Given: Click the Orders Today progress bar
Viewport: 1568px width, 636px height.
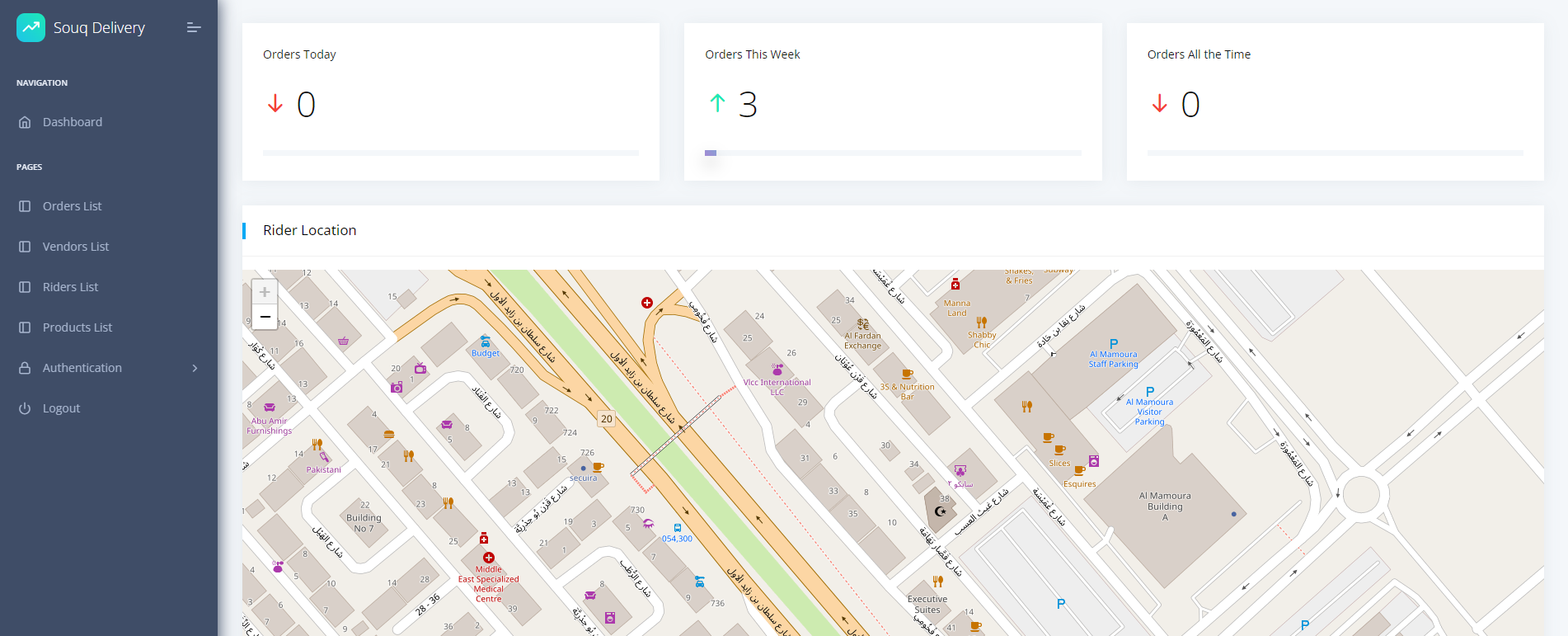Looking at the screenshot, I should click(451, 153).
